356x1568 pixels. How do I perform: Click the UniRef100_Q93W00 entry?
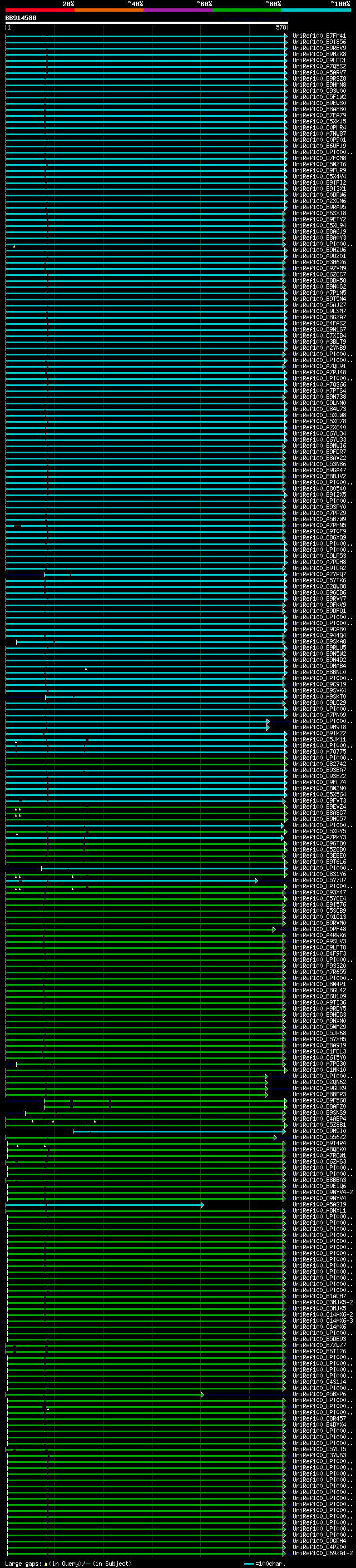pyautogui.click(x=319, y=91)
